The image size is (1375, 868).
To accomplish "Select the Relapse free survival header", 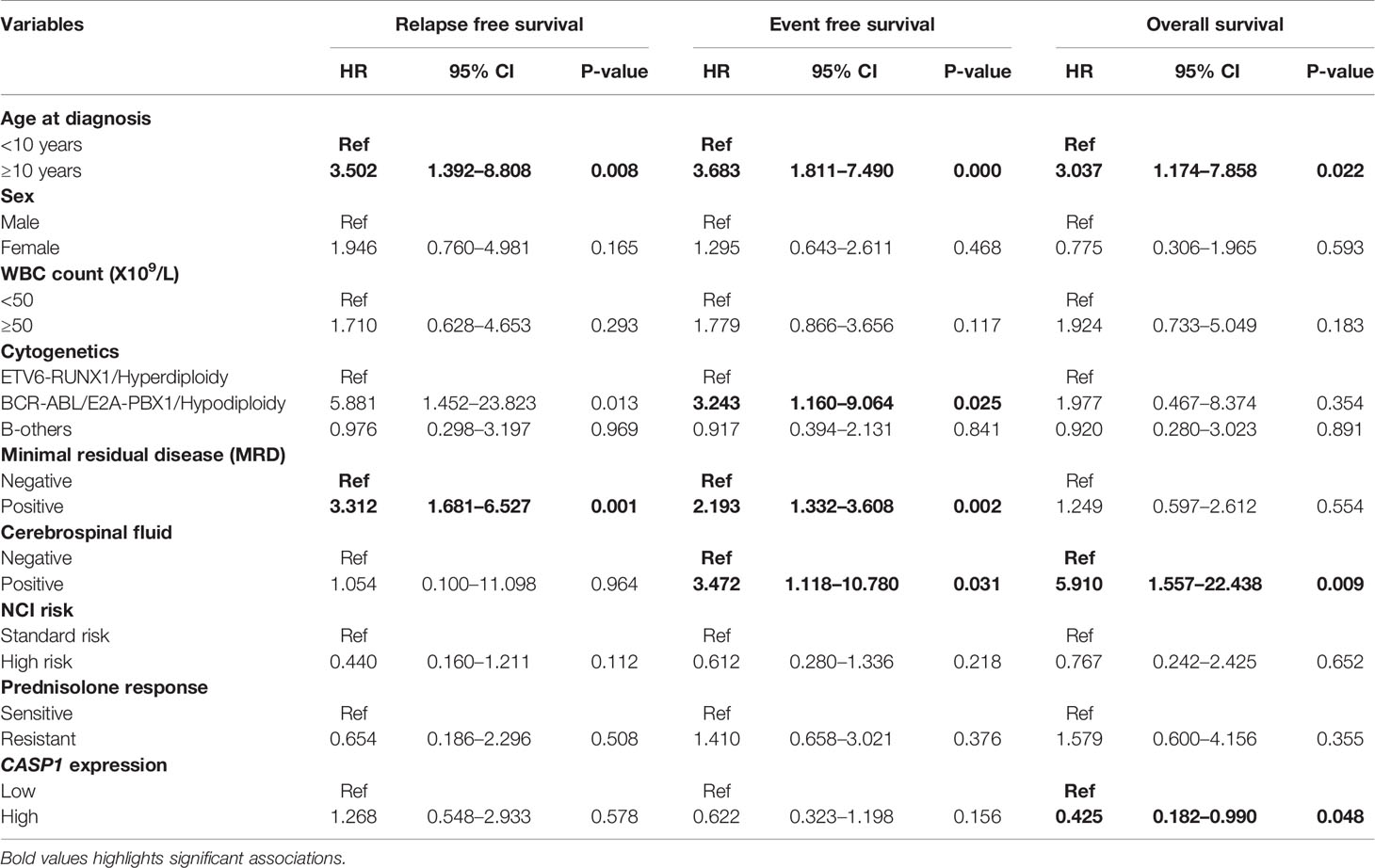I will click(x=489, y=25).
